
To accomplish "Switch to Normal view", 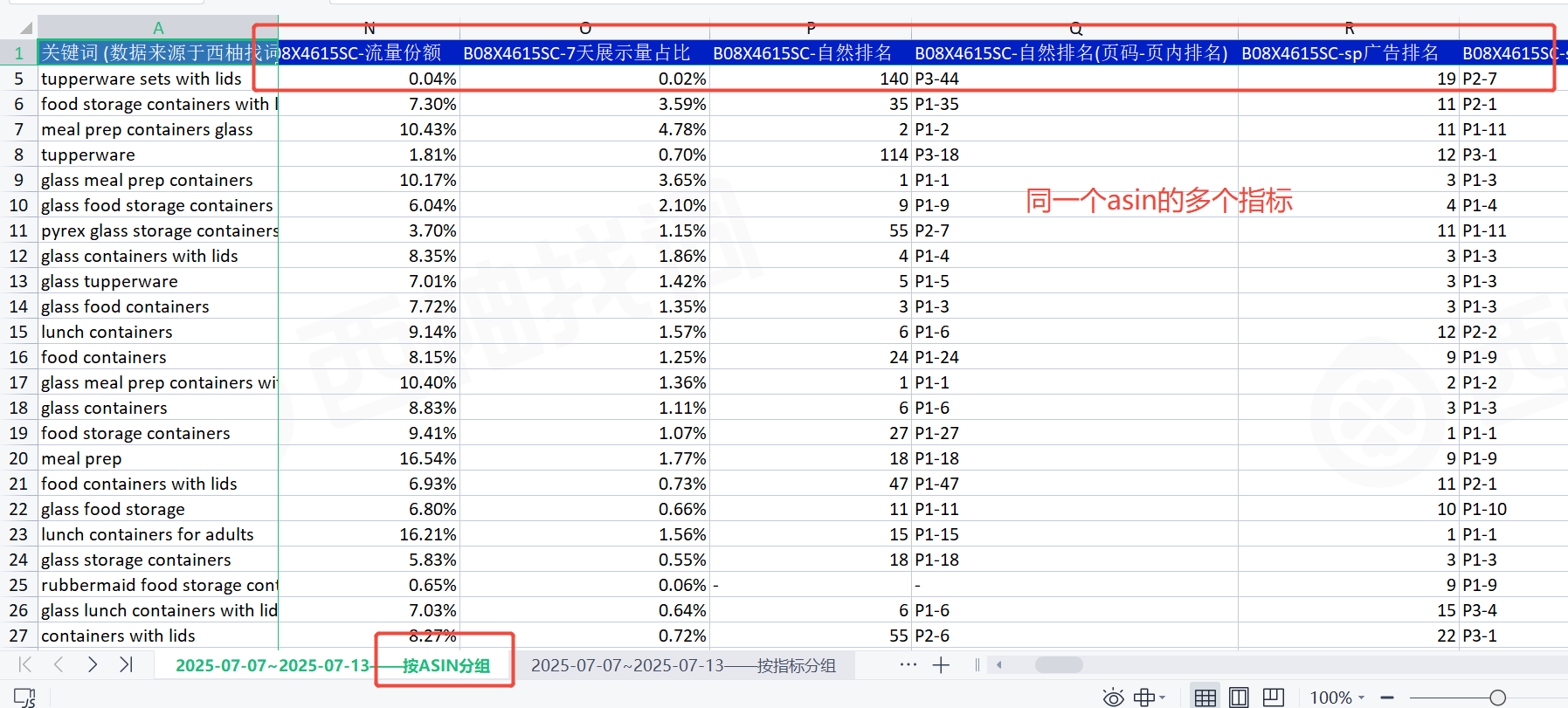I will 1205,698.
